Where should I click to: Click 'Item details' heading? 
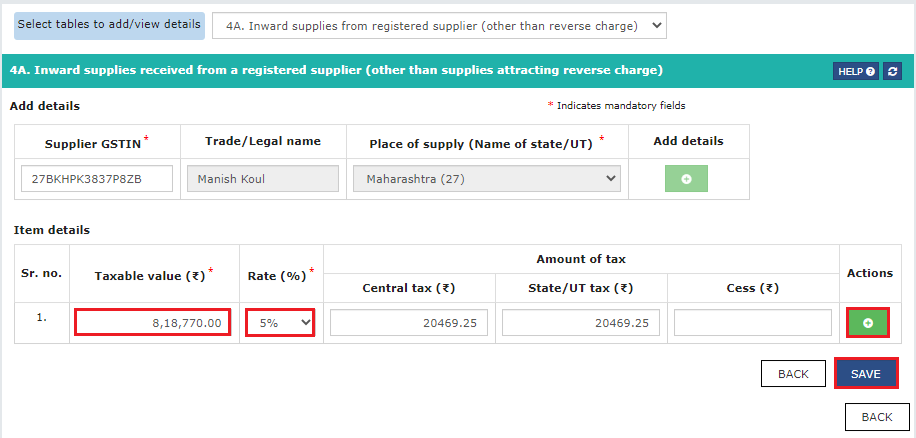coord(52,230)
